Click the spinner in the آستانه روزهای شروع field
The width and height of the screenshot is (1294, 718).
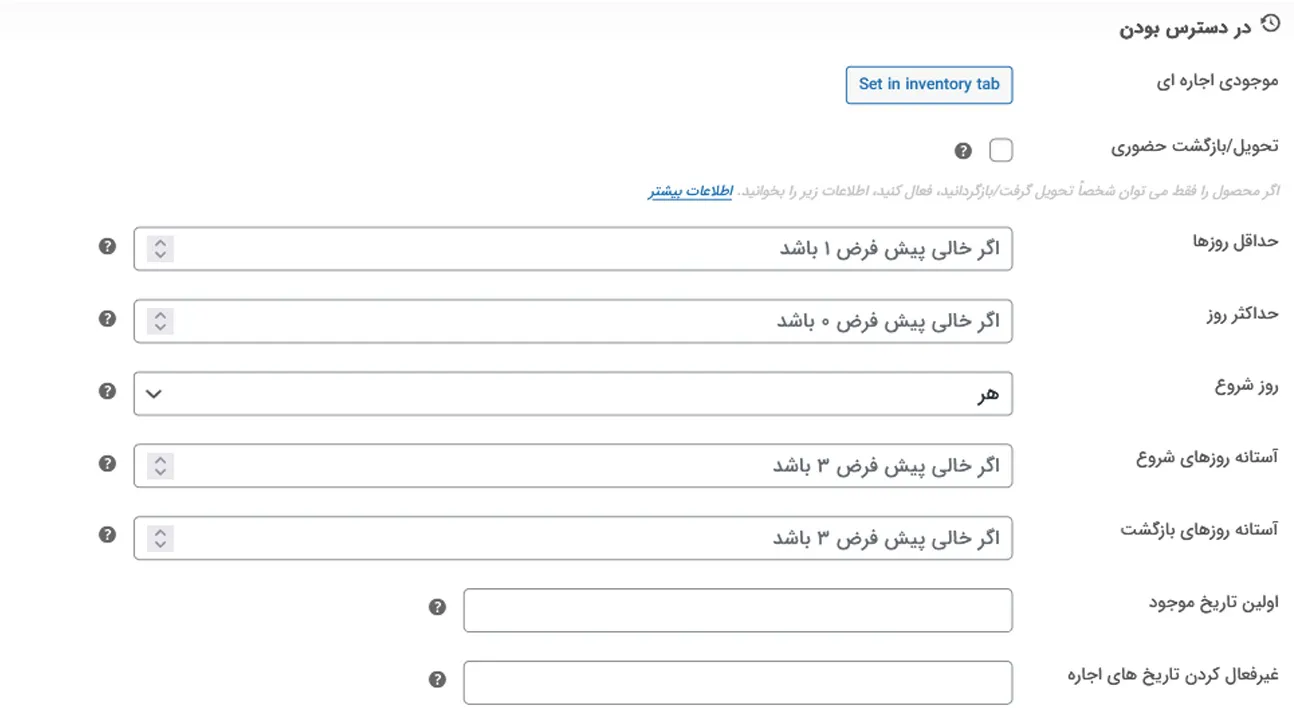pyautogui.click(x=160, y=466)
